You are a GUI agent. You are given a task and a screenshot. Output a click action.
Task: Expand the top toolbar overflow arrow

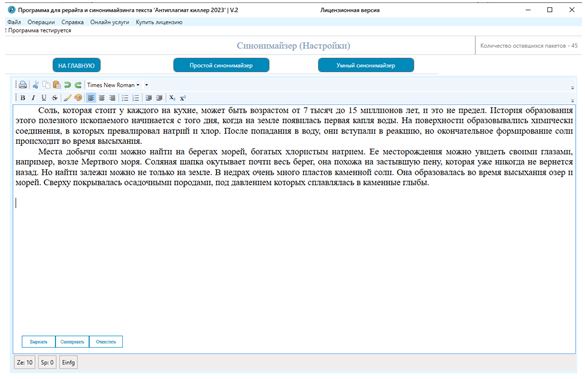tap(572, 87)
